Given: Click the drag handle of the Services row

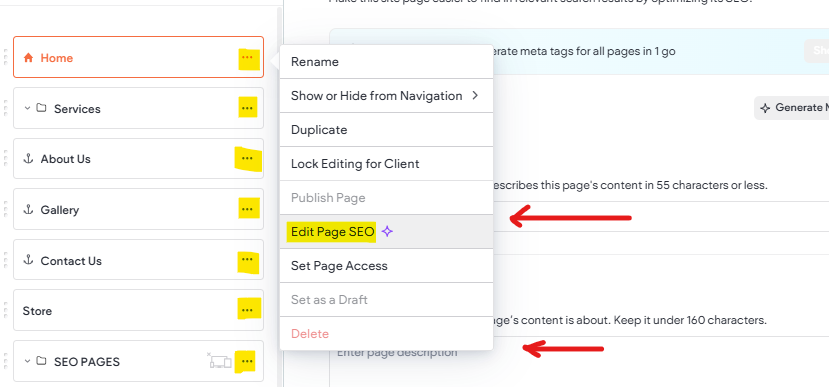Looking at the screenshot, I should coord(5,108).
